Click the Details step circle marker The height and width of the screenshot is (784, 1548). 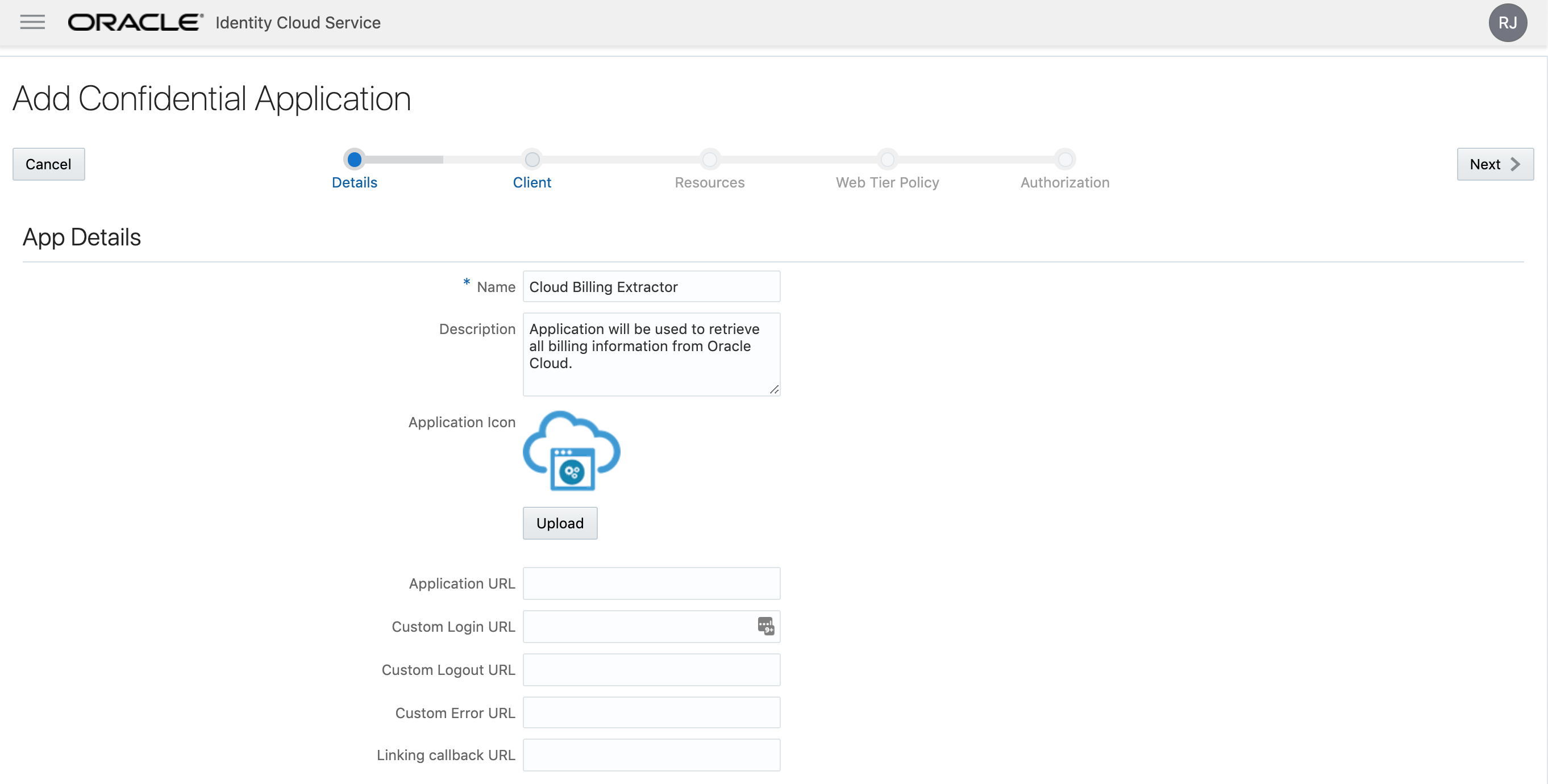click(x=355, y=159)
